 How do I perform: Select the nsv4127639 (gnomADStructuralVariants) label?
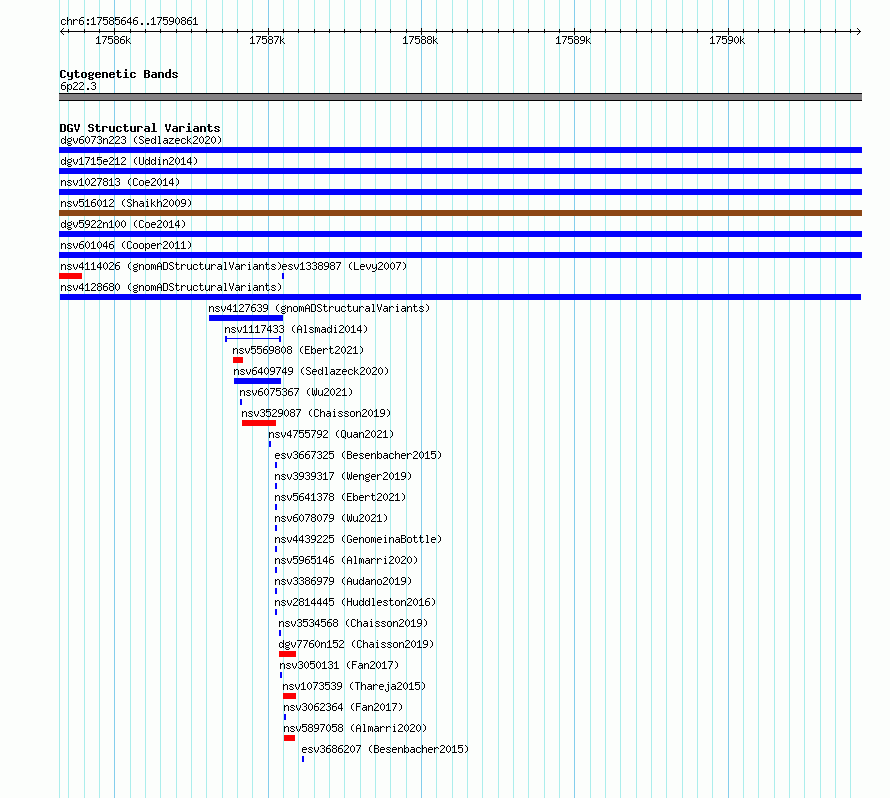click(x=319, y=308)
